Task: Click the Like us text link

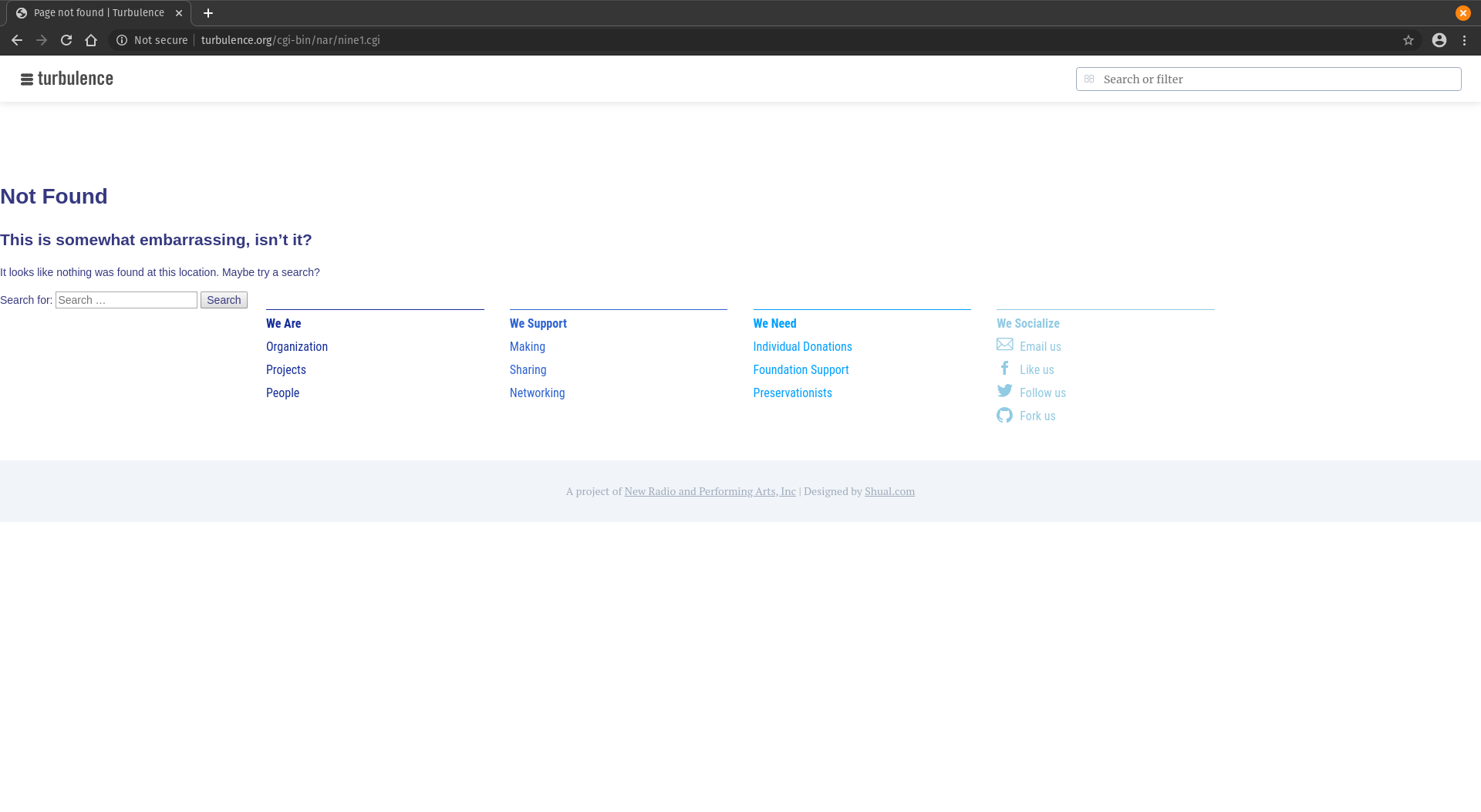Action: click(x=1037, y=370)
